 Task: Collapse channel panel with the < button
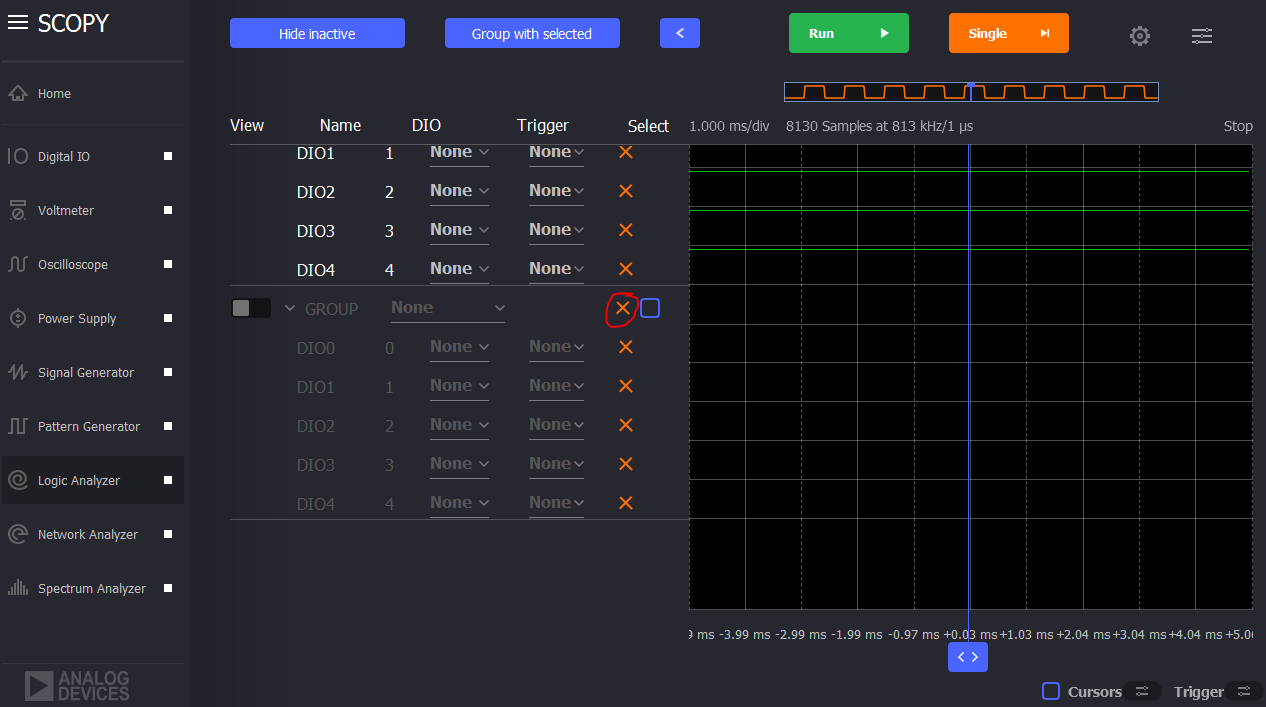point(680,33)
